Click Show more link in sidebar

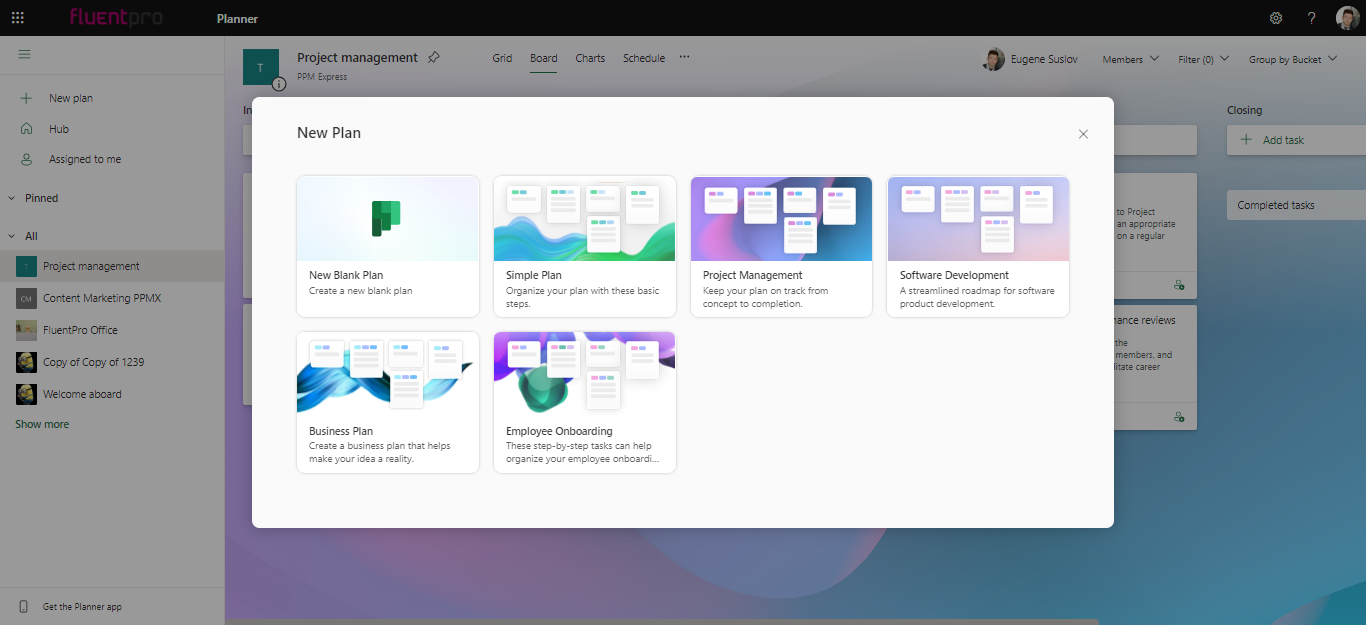(42, 424)
